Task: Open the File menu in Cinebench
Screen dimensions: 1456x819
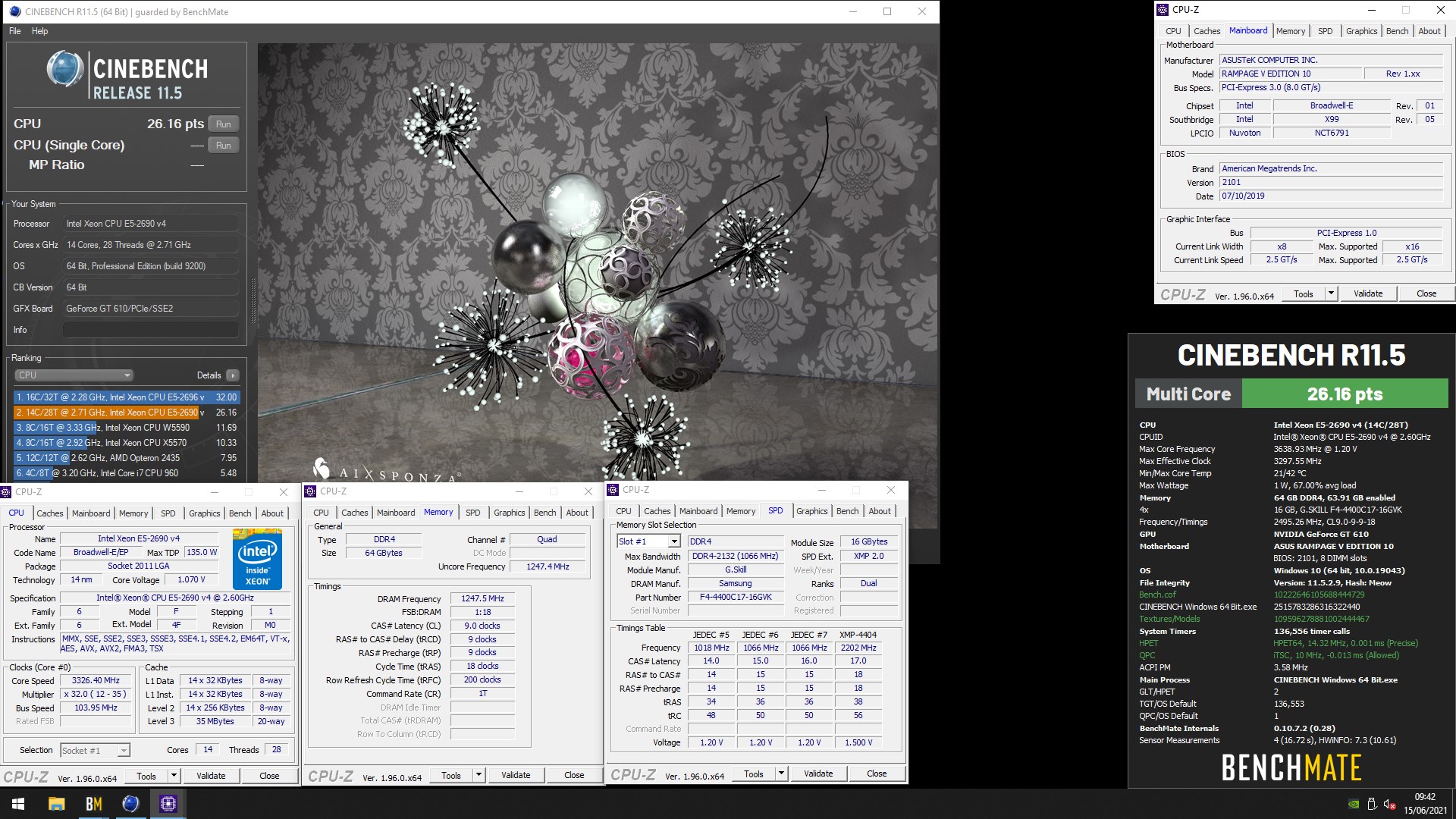Action: (15, 31)
